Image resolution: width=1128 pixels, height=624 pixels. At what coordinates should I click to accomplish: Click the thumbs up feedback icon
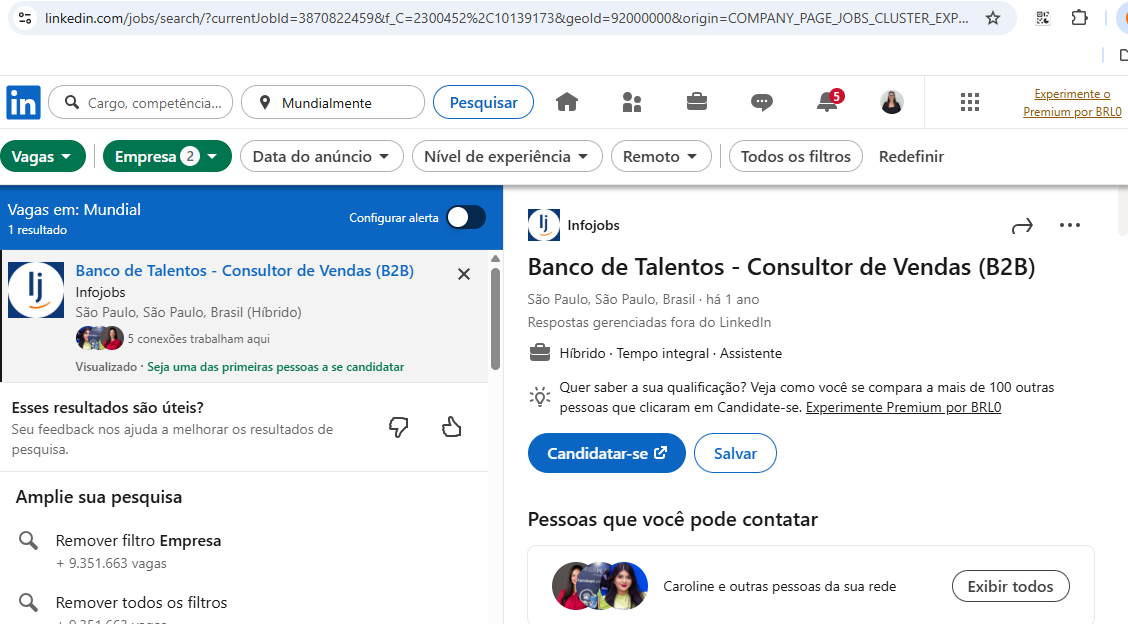452,428
